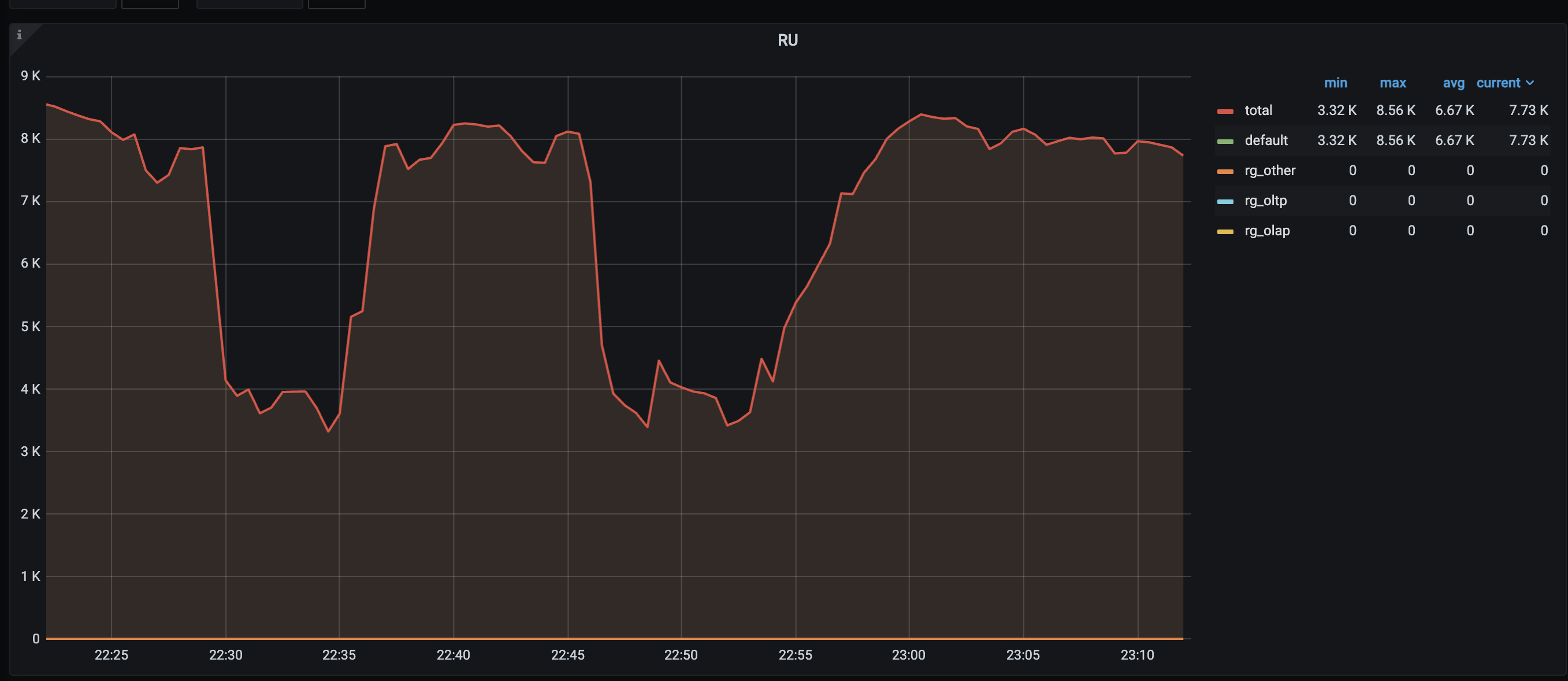
Task: Click the green default series color swatch
Action: [1225, 141]
